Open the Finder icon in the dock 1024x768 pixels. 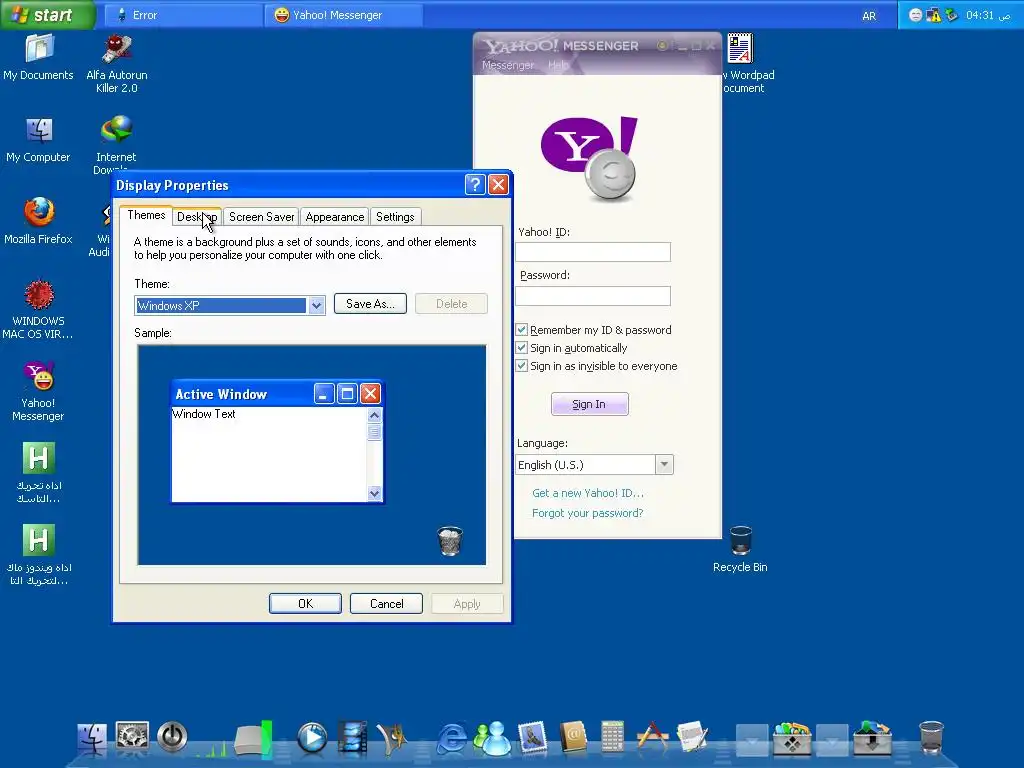point(91,739)
